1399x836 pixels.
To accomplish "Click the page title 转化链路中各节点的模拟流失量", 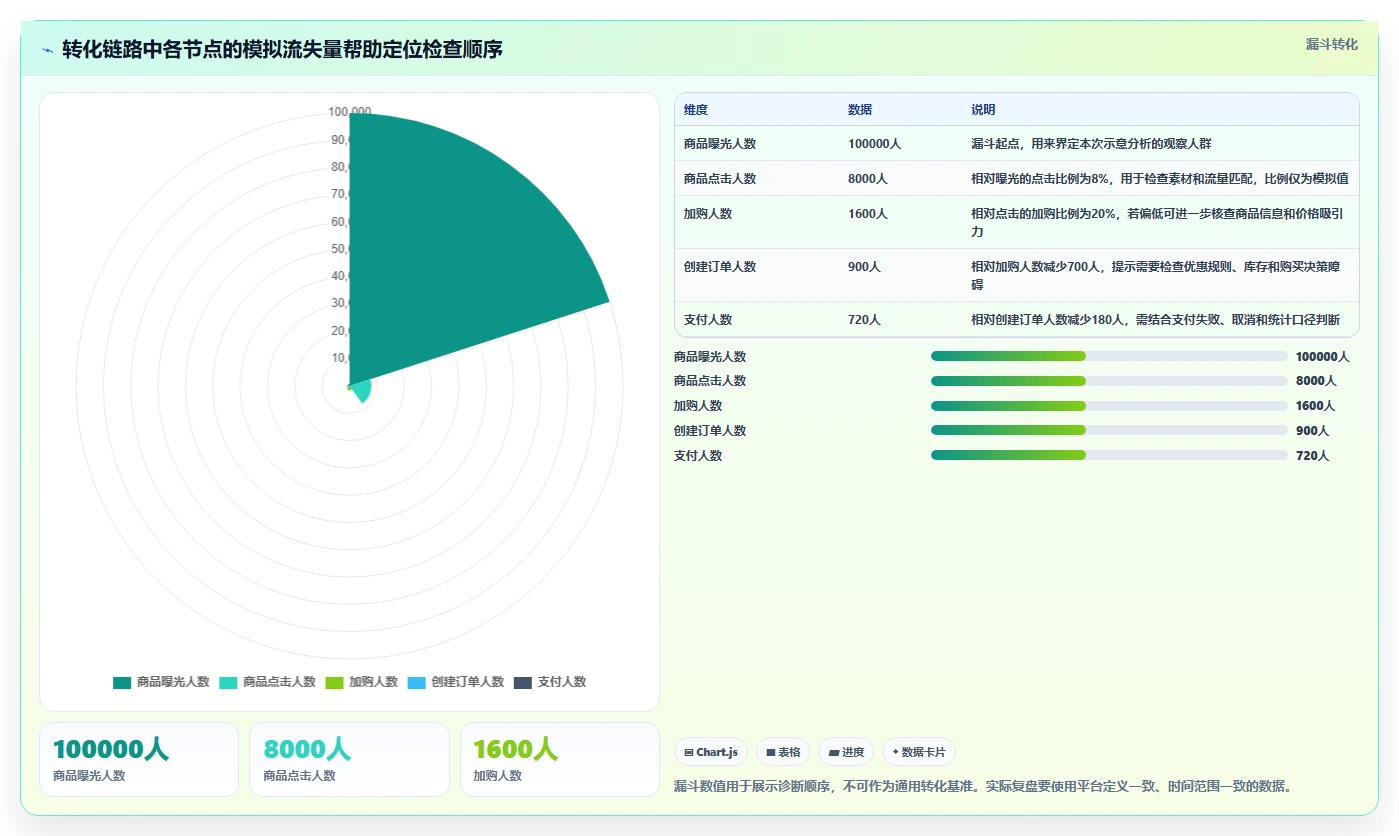I will (x=282, y=49).
